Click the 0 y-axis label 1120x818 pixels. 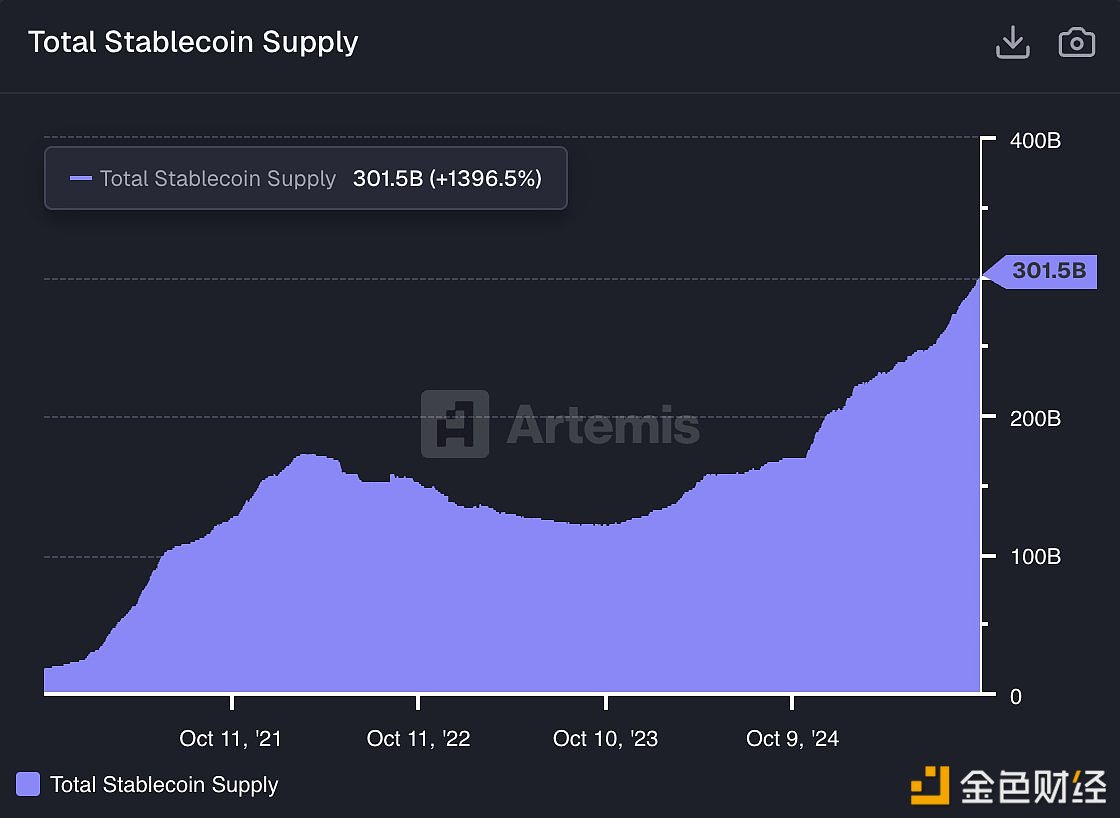point(1016,696)
